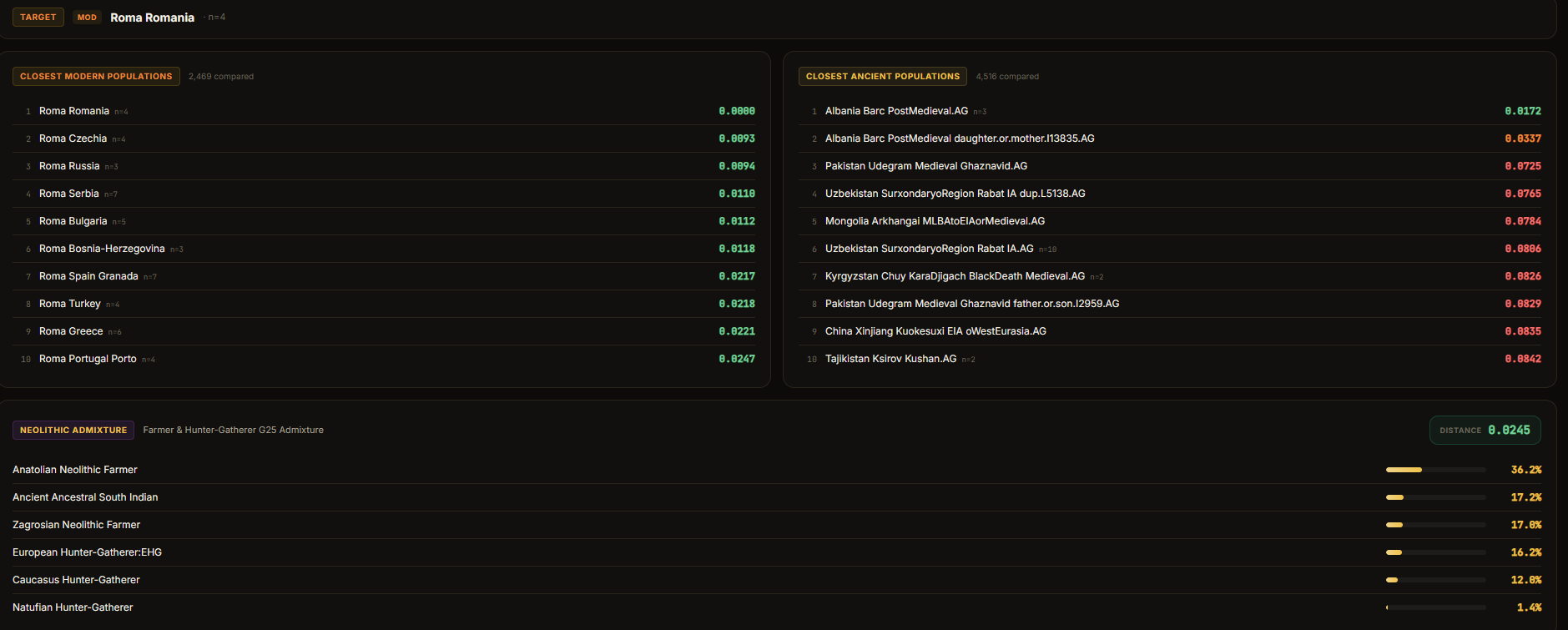This screenshot has height=630, width=1568.
Task: Select the Roma Spain Granada row
Action: click(x=384, y=276)
